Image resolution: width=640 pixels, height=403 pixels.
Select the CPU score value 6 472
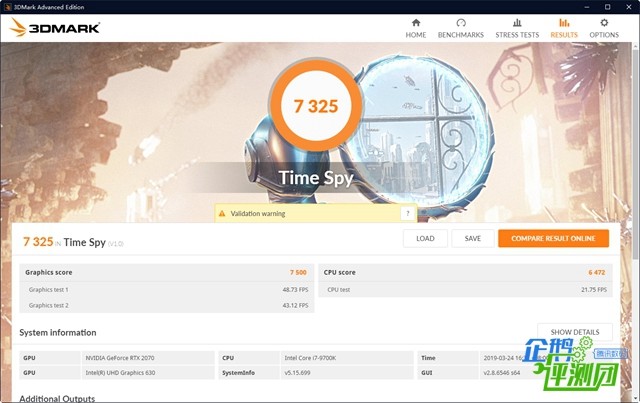pos(597,272)
